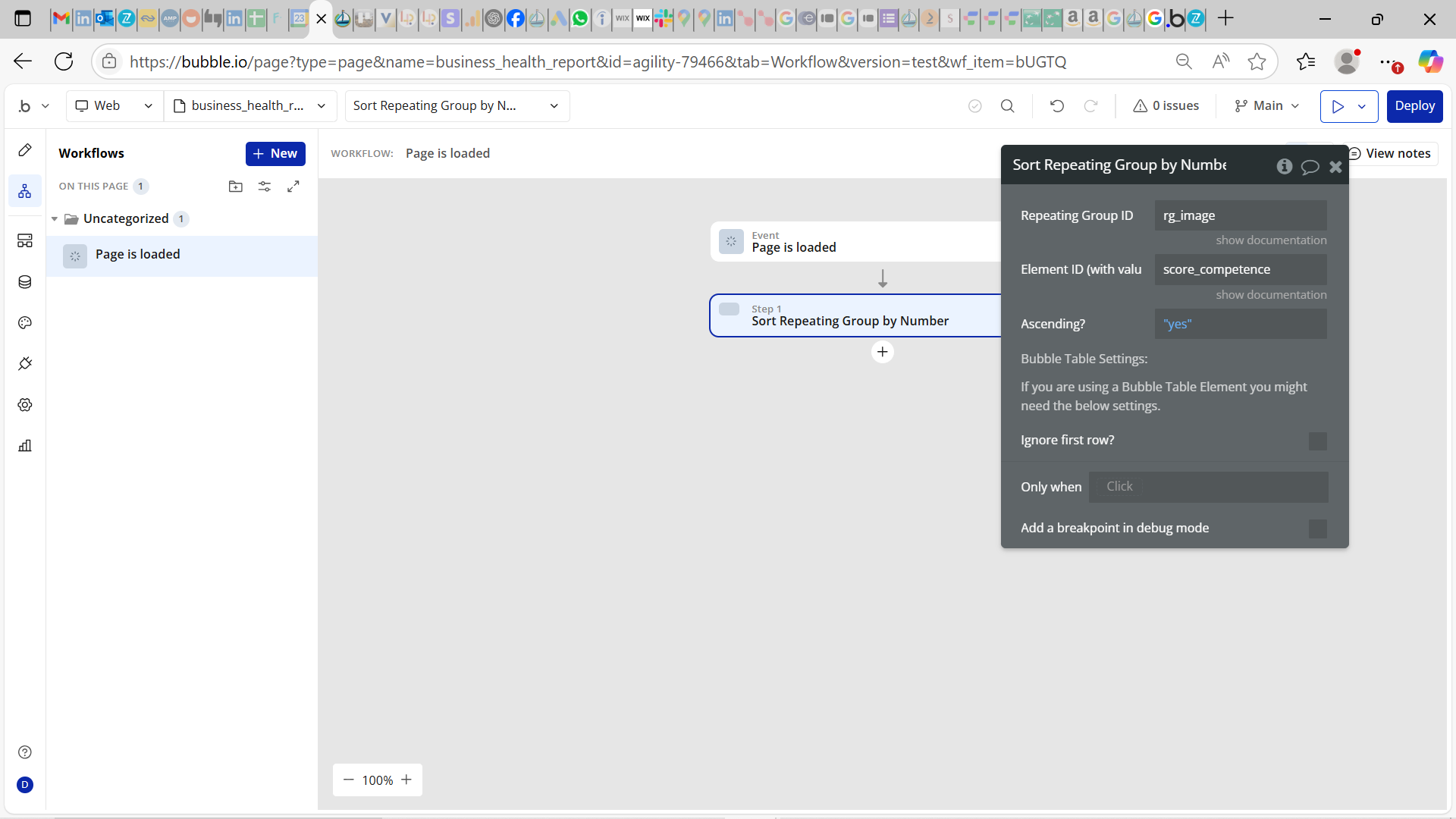Edit the Repeating Group ID field
The width and height of the screenshot is (1456, 819).
[1241, 215]
